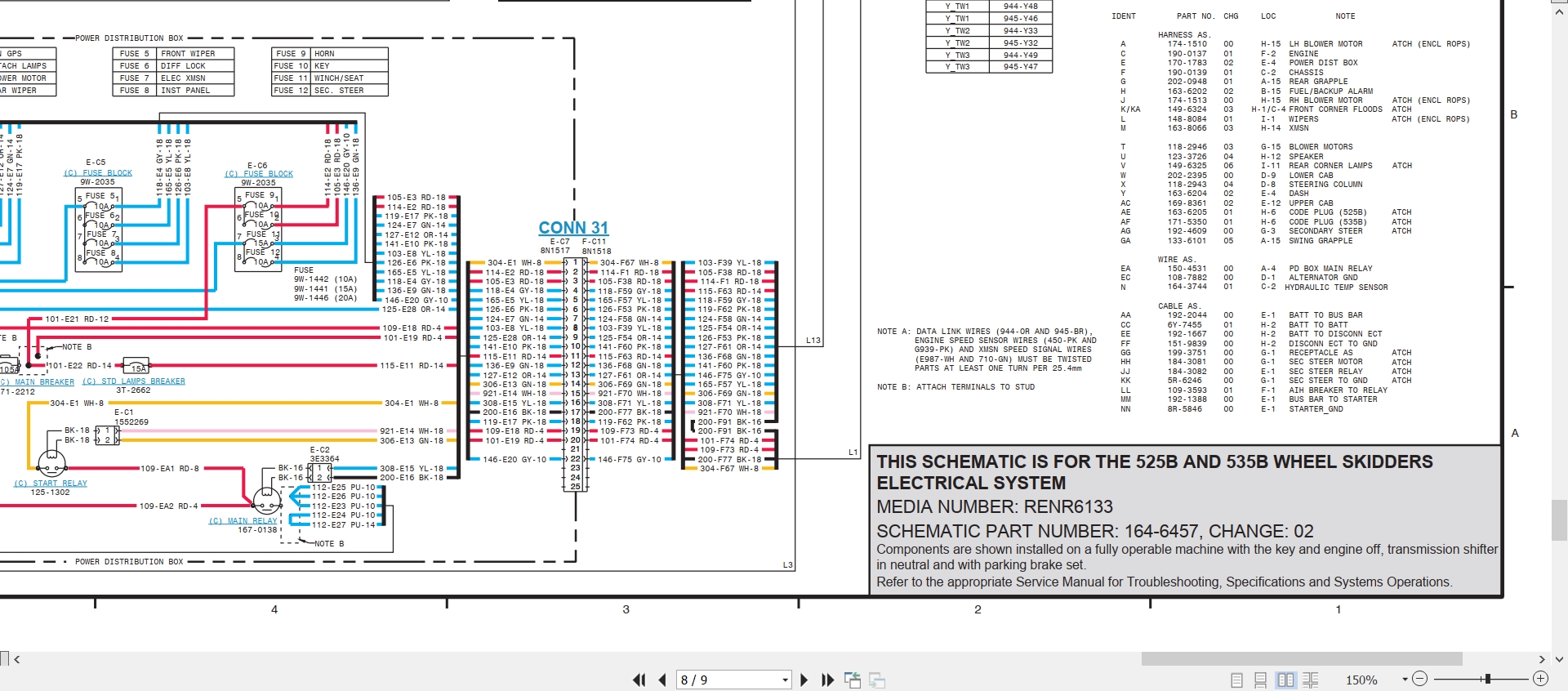Click the FUSE 6 DIFF LOCK row

coord(175,66)
